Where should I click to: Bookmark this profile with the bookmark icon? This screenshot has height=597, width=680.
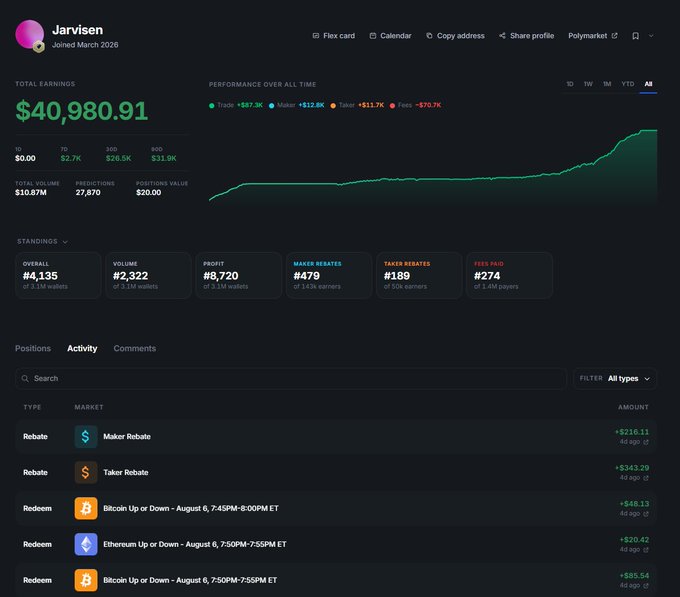[635, 36]
